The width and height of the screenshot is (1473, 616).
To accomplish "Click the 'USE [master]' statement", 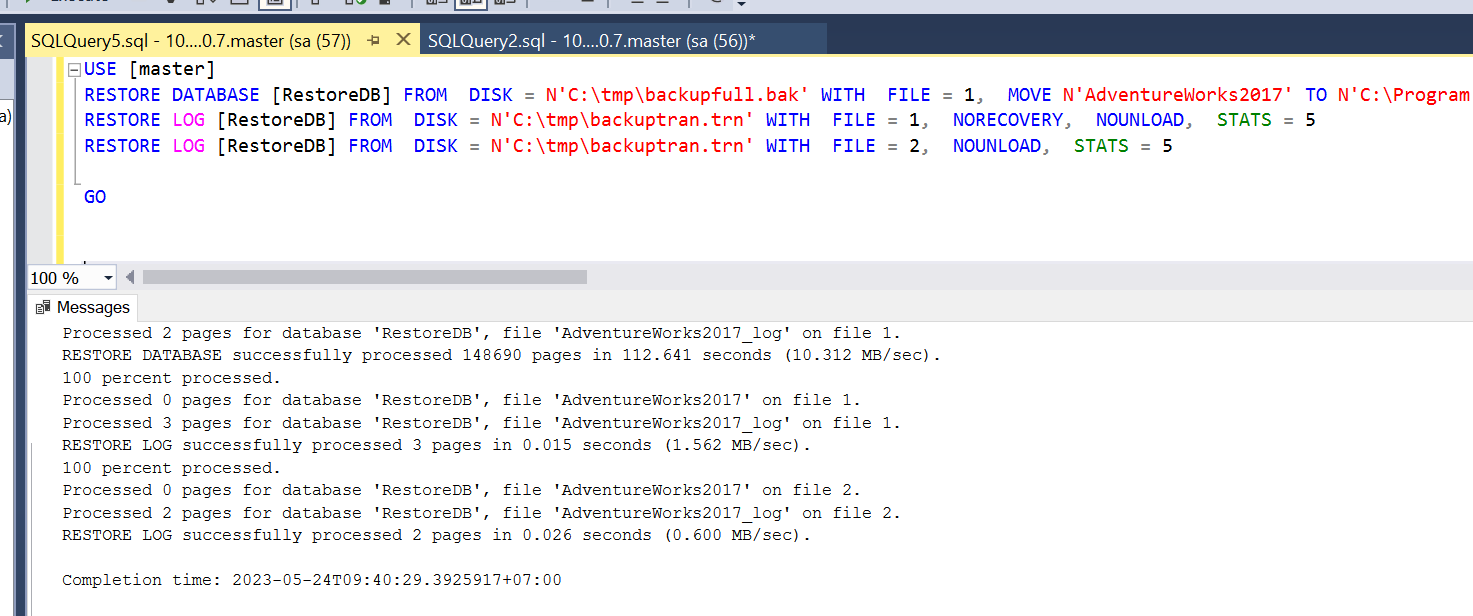I will tap(149, 70).
